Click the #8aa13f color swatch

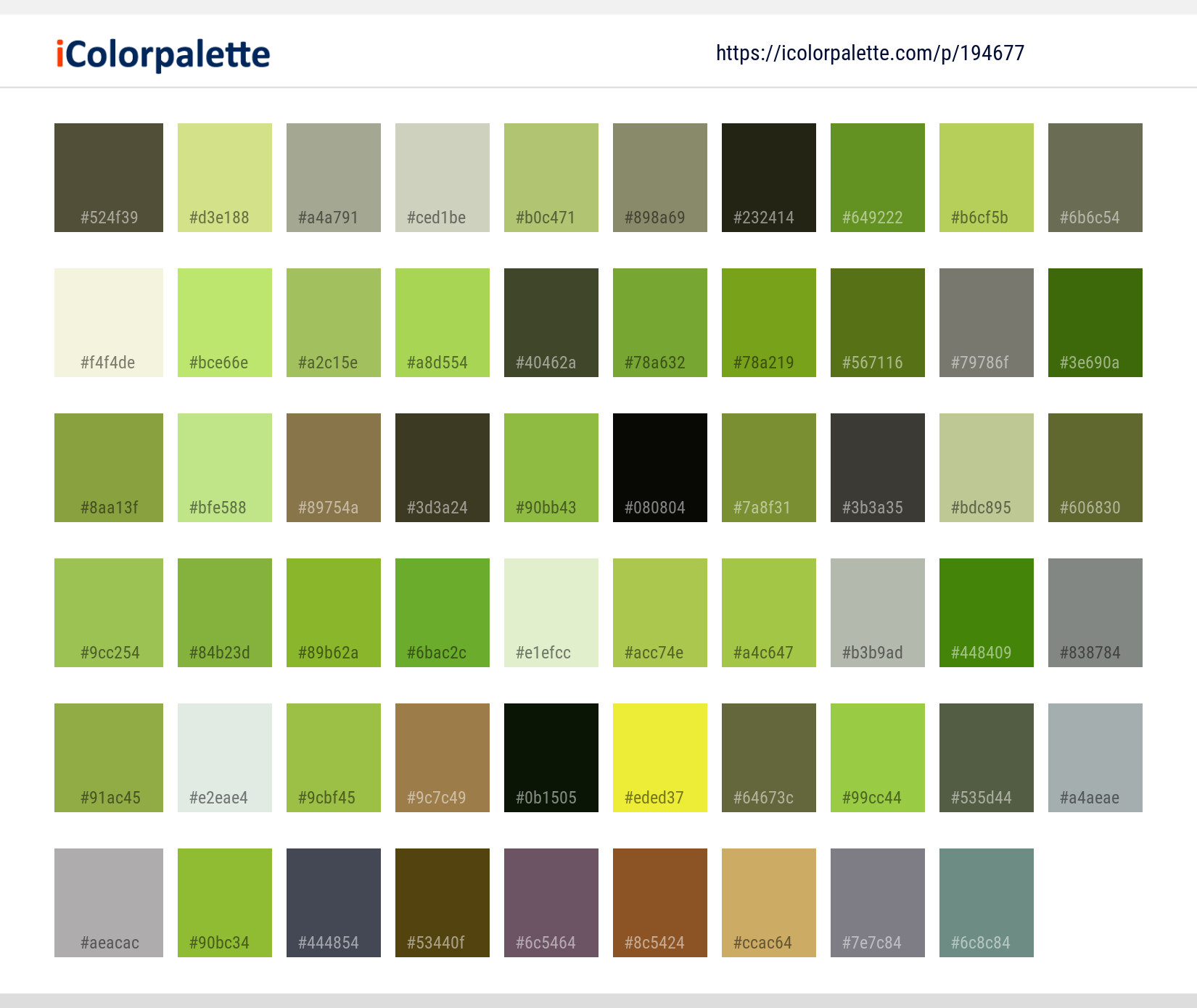[109, 468]
